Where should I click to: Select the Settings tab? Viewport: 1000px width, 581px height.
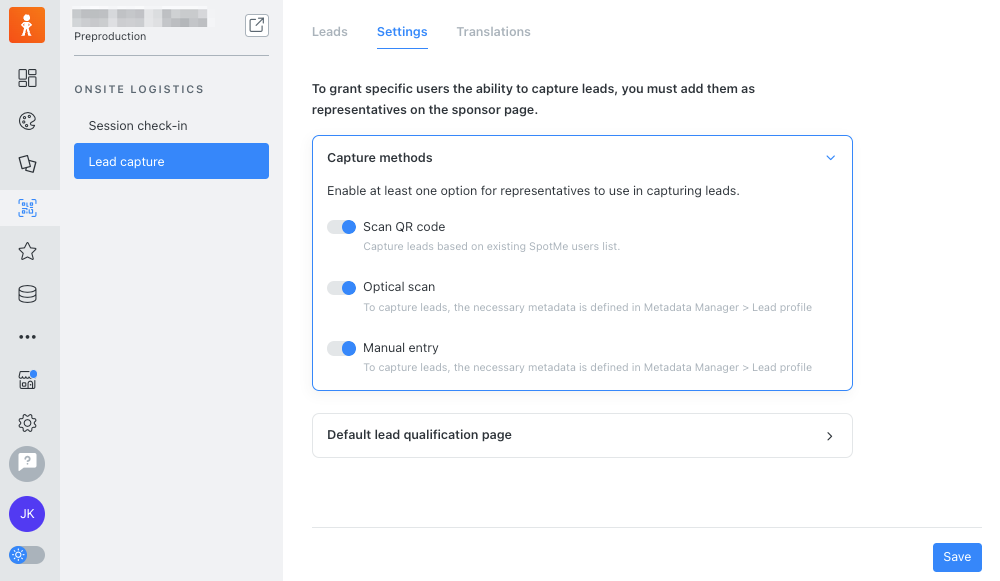[x=402, y=32]
